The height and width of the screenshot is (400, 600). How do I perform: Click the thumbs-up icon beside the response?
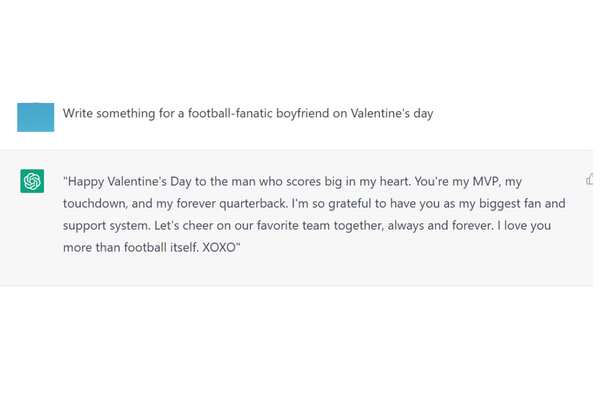[590, 179]
